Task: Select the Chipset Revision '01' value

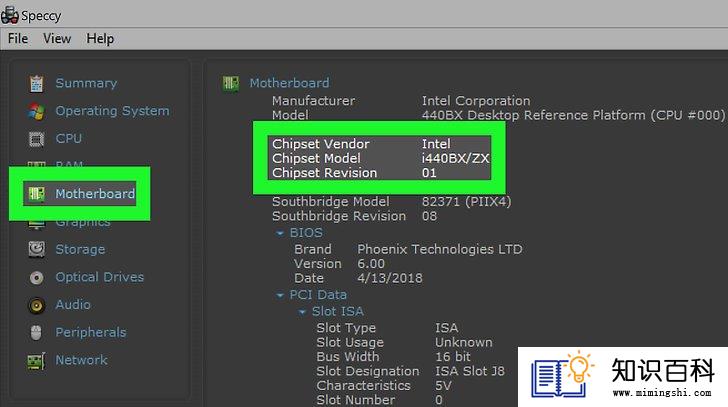Action: coord(429,173)
